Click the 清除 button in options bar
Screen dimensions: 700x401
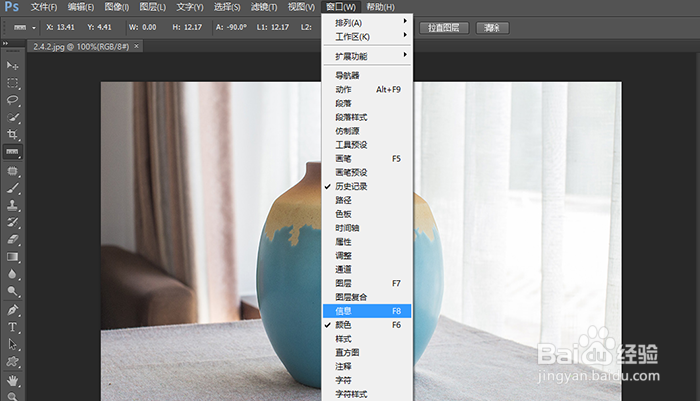coord(492,28)
